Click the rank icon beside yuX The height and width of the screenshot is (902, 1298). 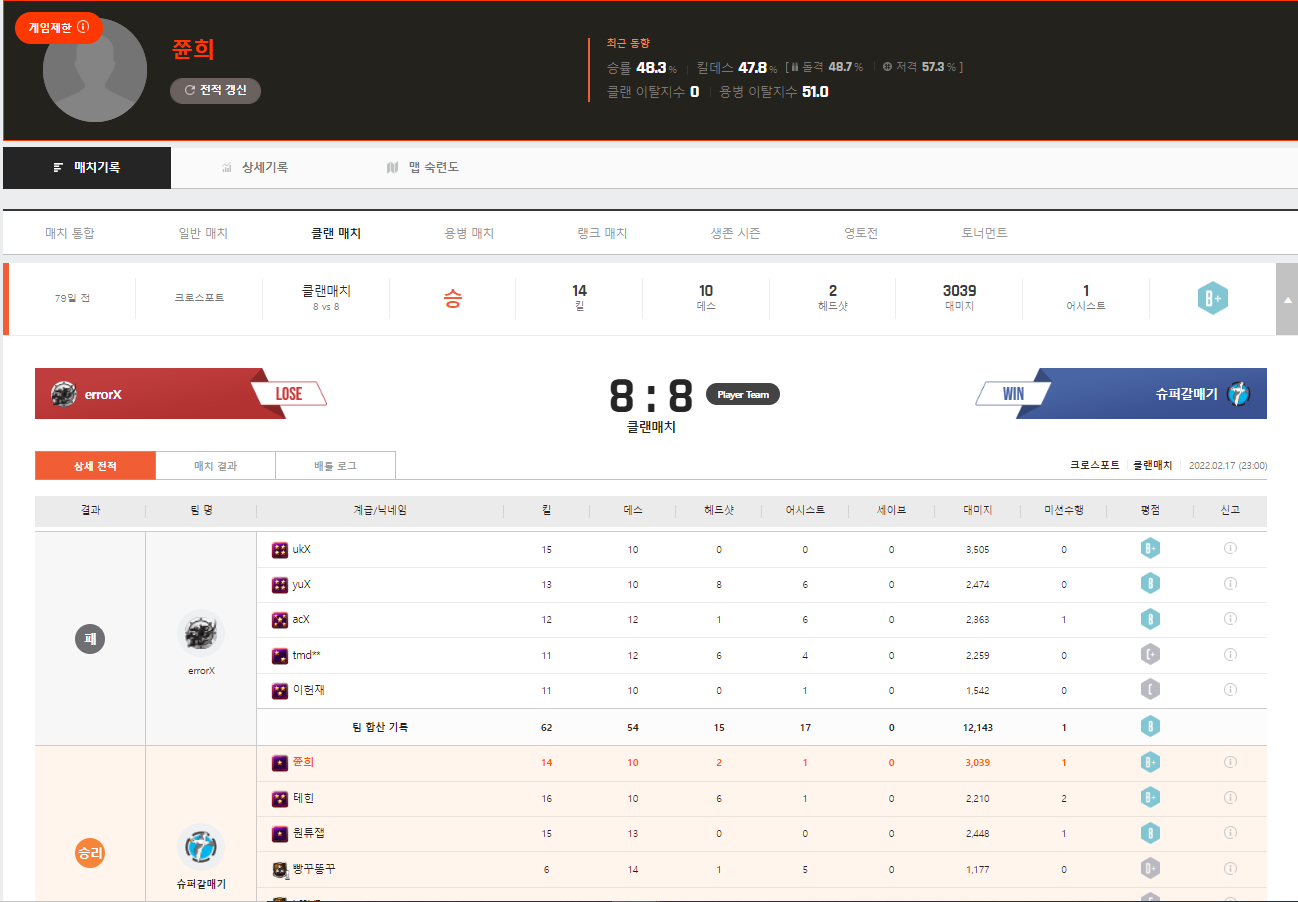(x=280, y=585)
